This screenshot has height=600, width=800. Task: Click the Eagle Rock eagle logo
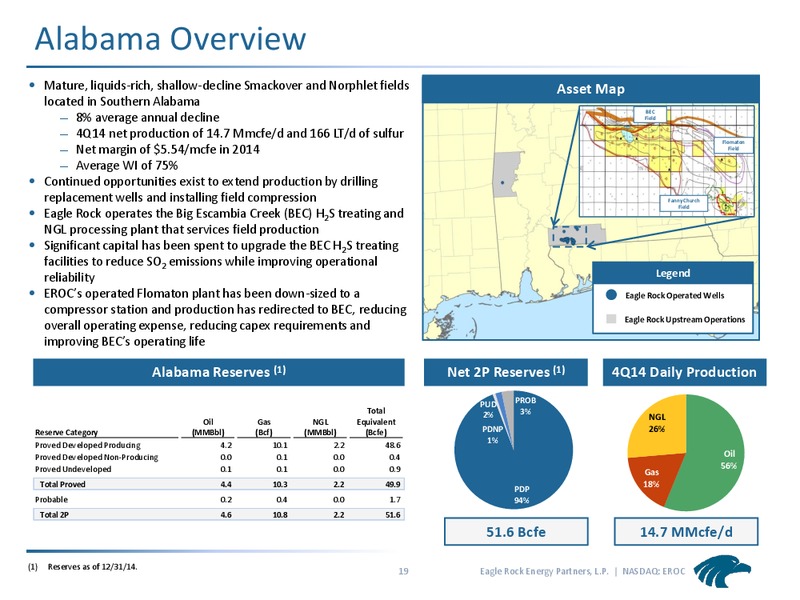point(722,571)
